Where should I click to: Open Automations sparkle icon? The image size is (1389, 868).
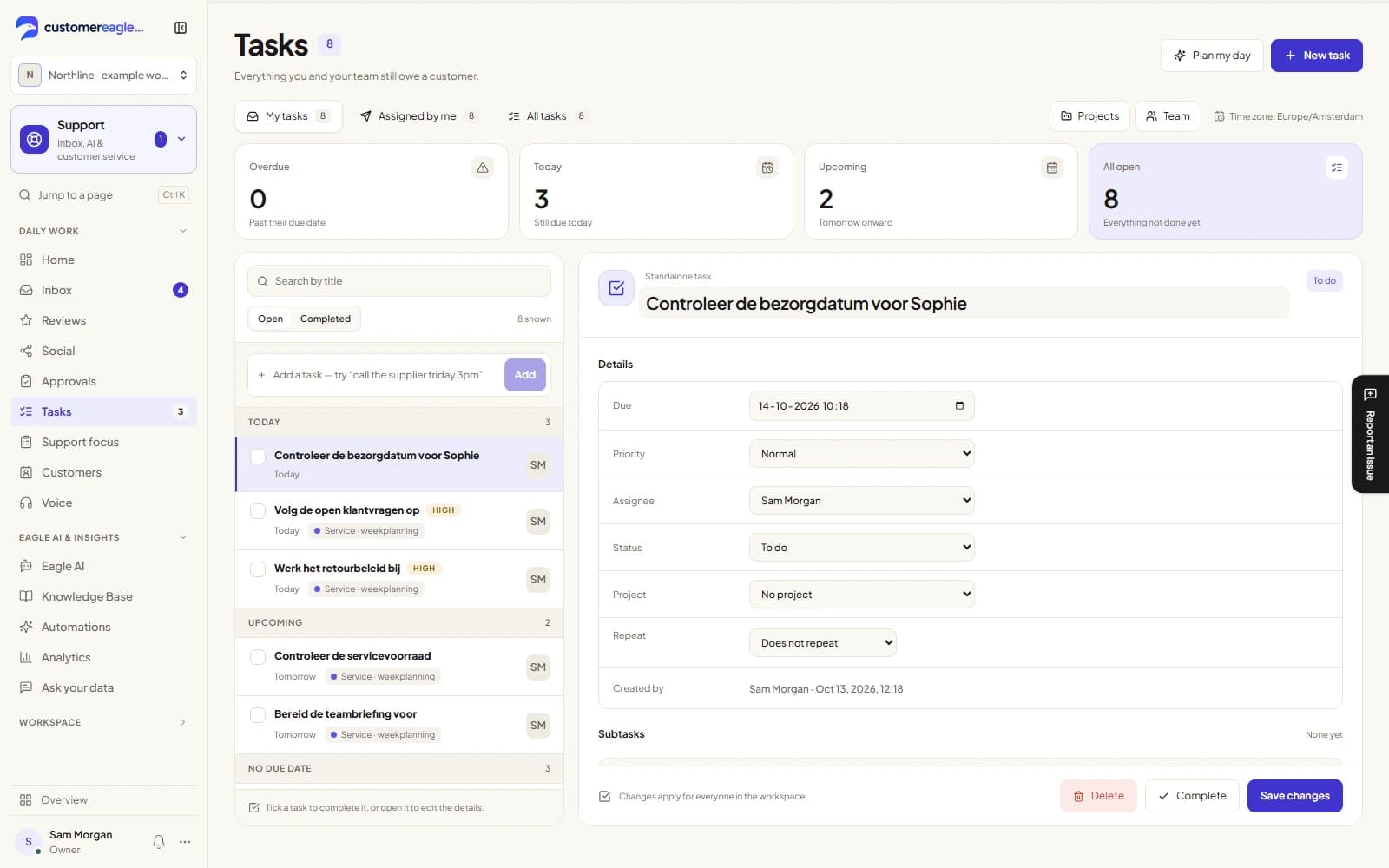coord(26,627)
